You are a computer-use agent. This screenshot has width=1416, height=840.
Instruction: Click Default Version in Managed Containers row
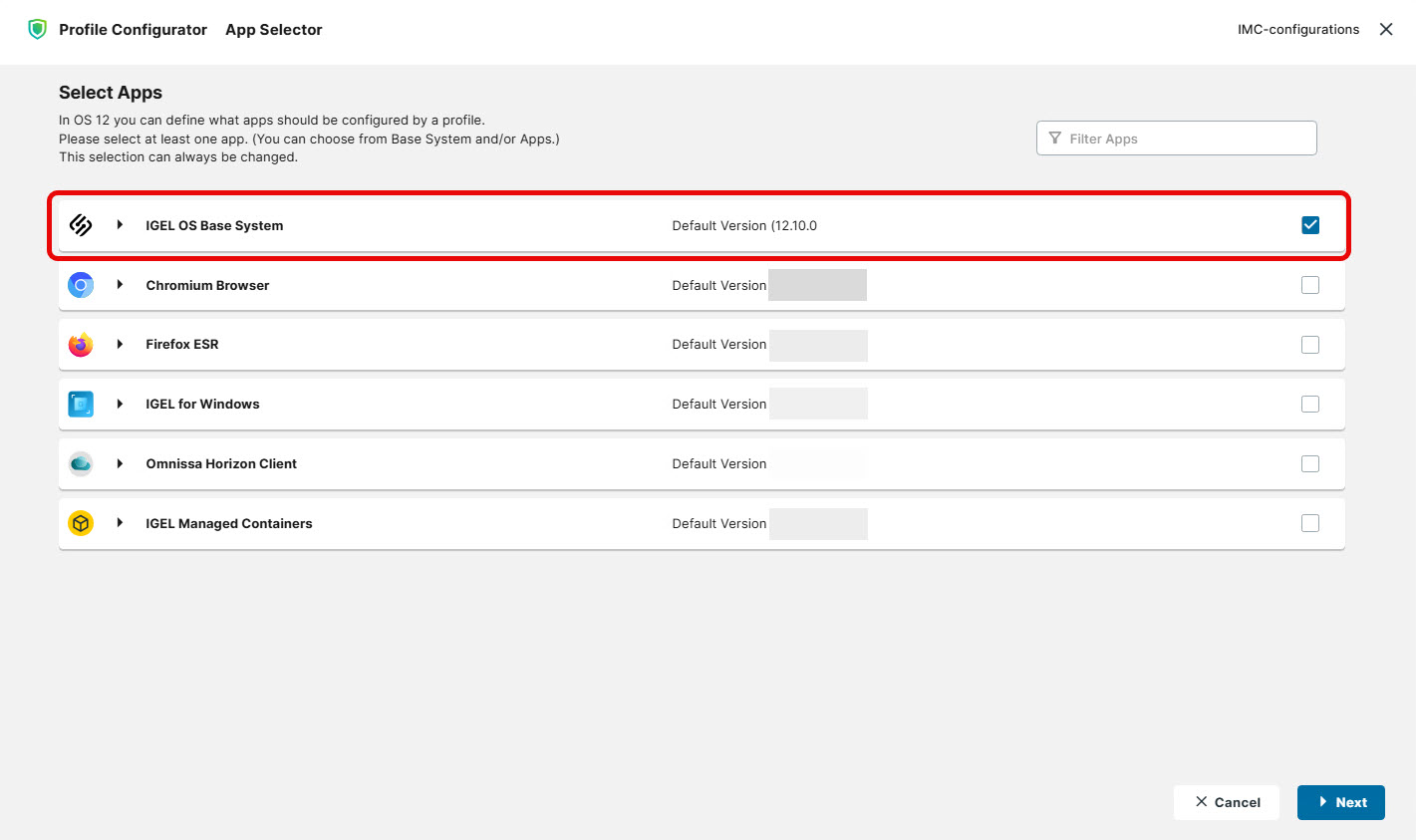click(719, 523)
